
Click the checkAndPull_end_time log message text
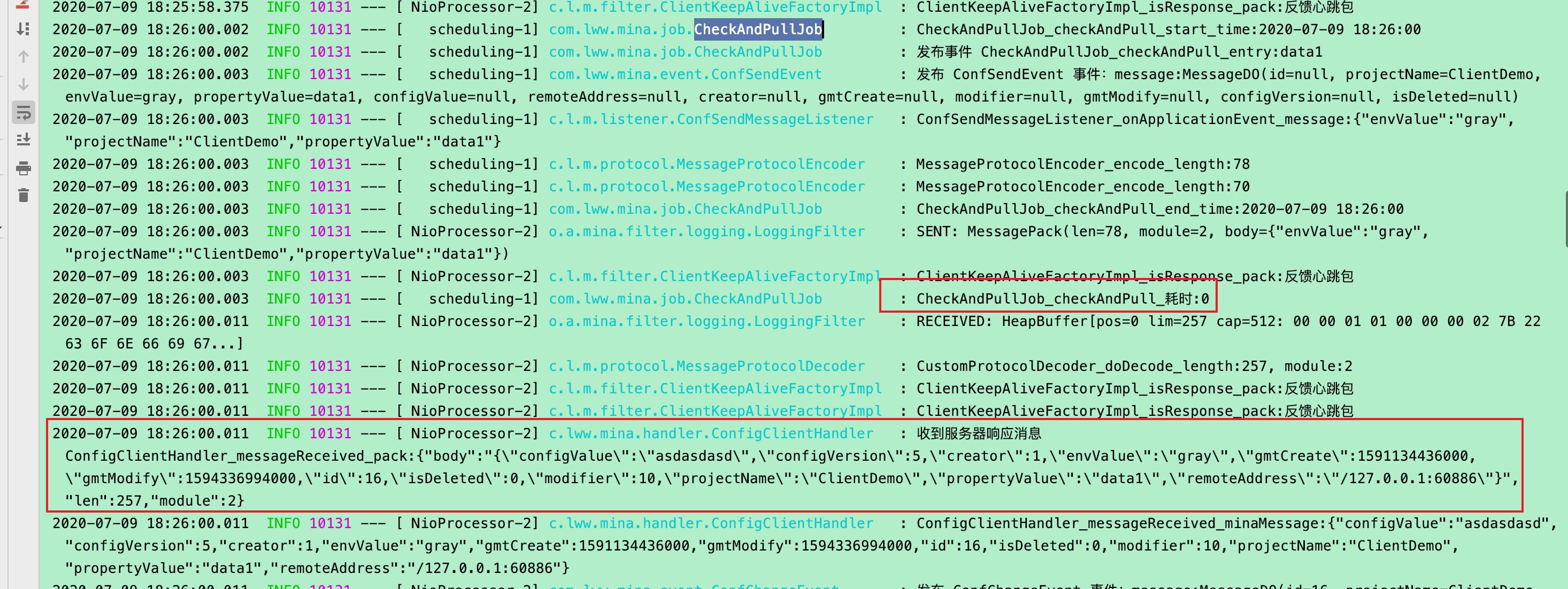point(1159,210)
